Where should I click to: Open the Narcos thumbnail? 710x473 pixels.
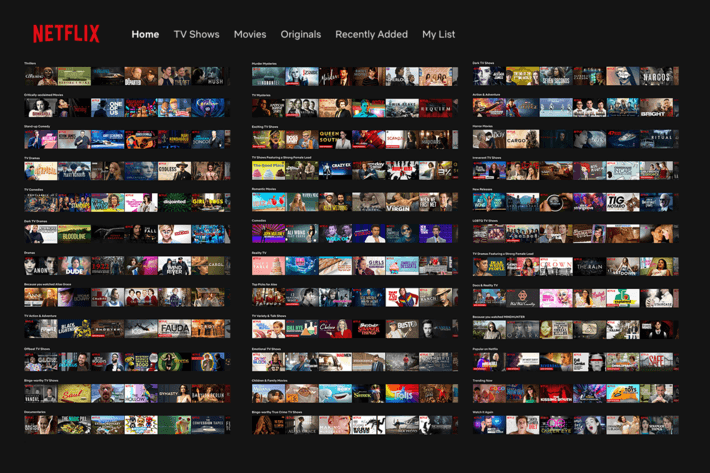tap(657, 76)
